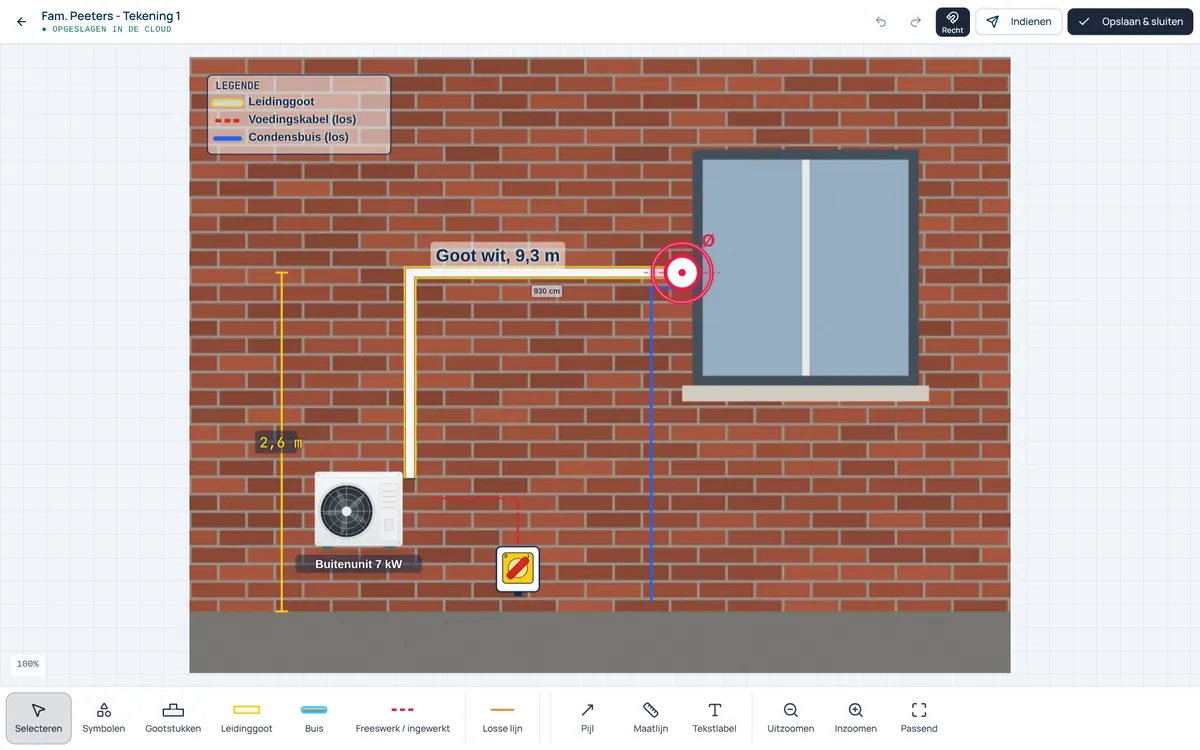This screenshot has height=750, width=1200.
Task: Select the outdoor unit symbol on wall
Action: click(x=359, y=510)
